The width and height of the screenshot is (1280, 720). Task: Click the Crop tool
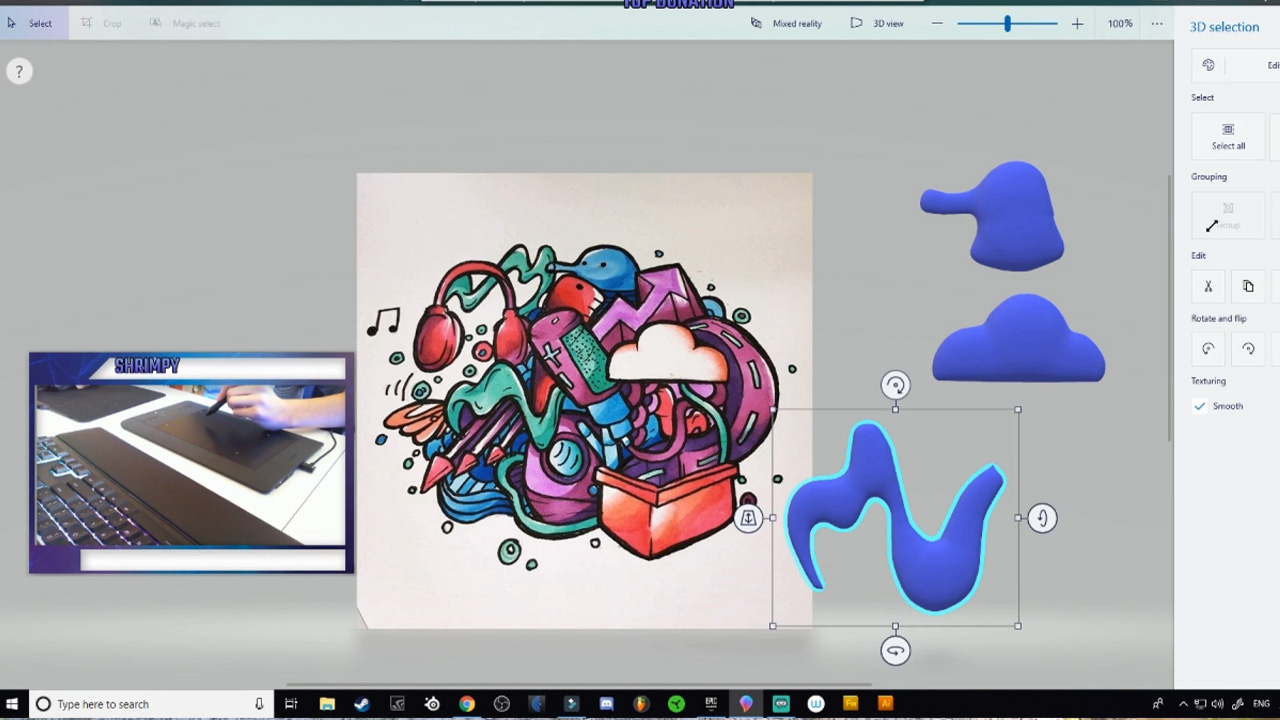(101, 23)
